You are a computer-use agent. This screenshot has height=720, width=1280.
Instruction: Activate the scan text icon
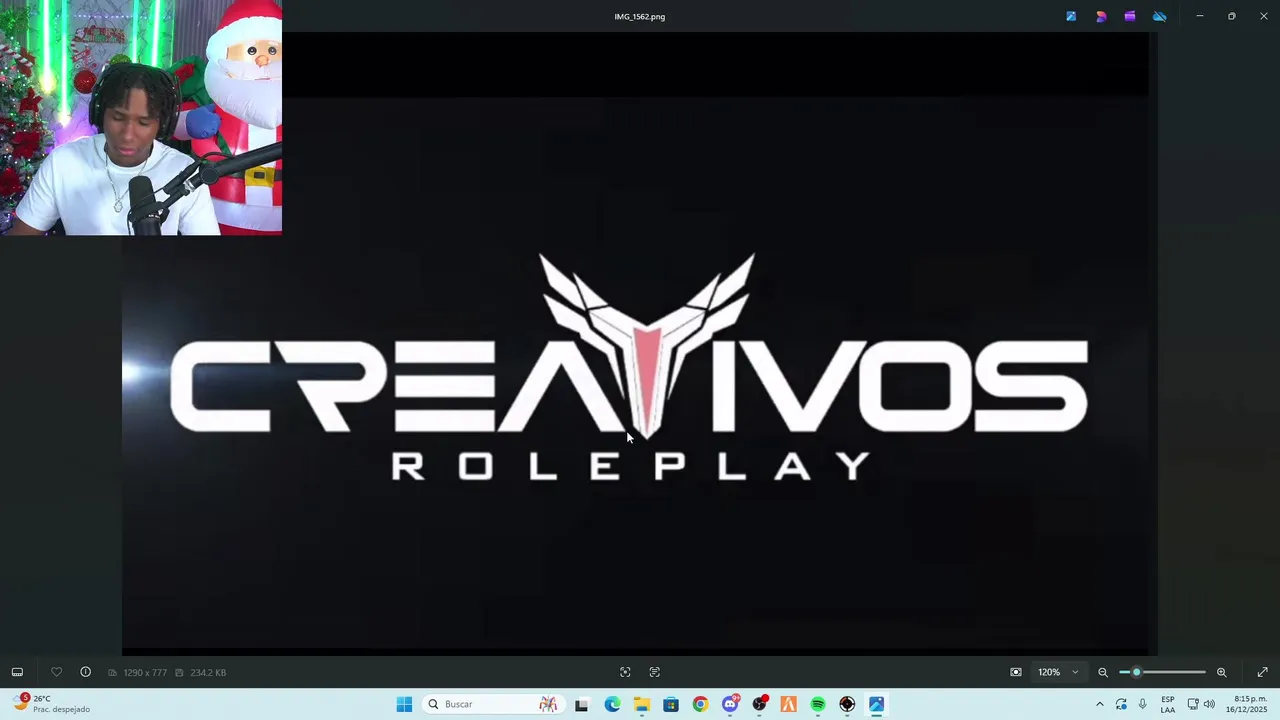(655, 672)
